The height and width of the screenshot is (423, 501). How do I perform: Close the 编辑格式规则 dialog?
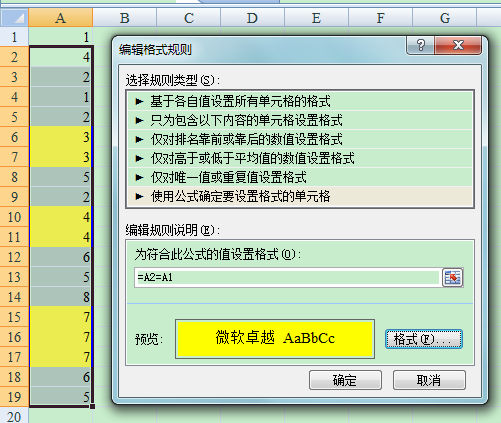(458, 45)
